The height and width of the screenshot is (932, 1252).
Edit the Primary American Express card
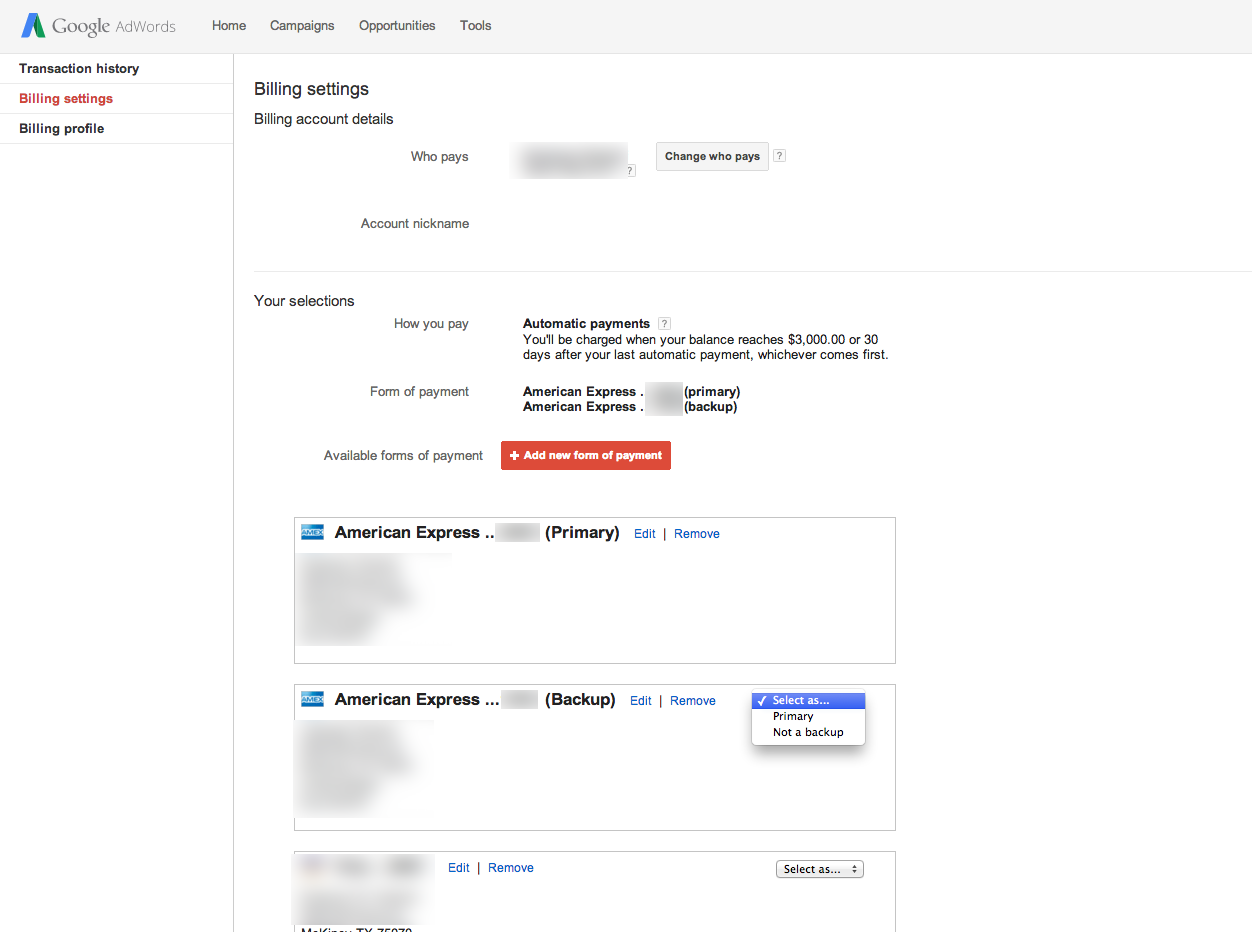[645, 534]
